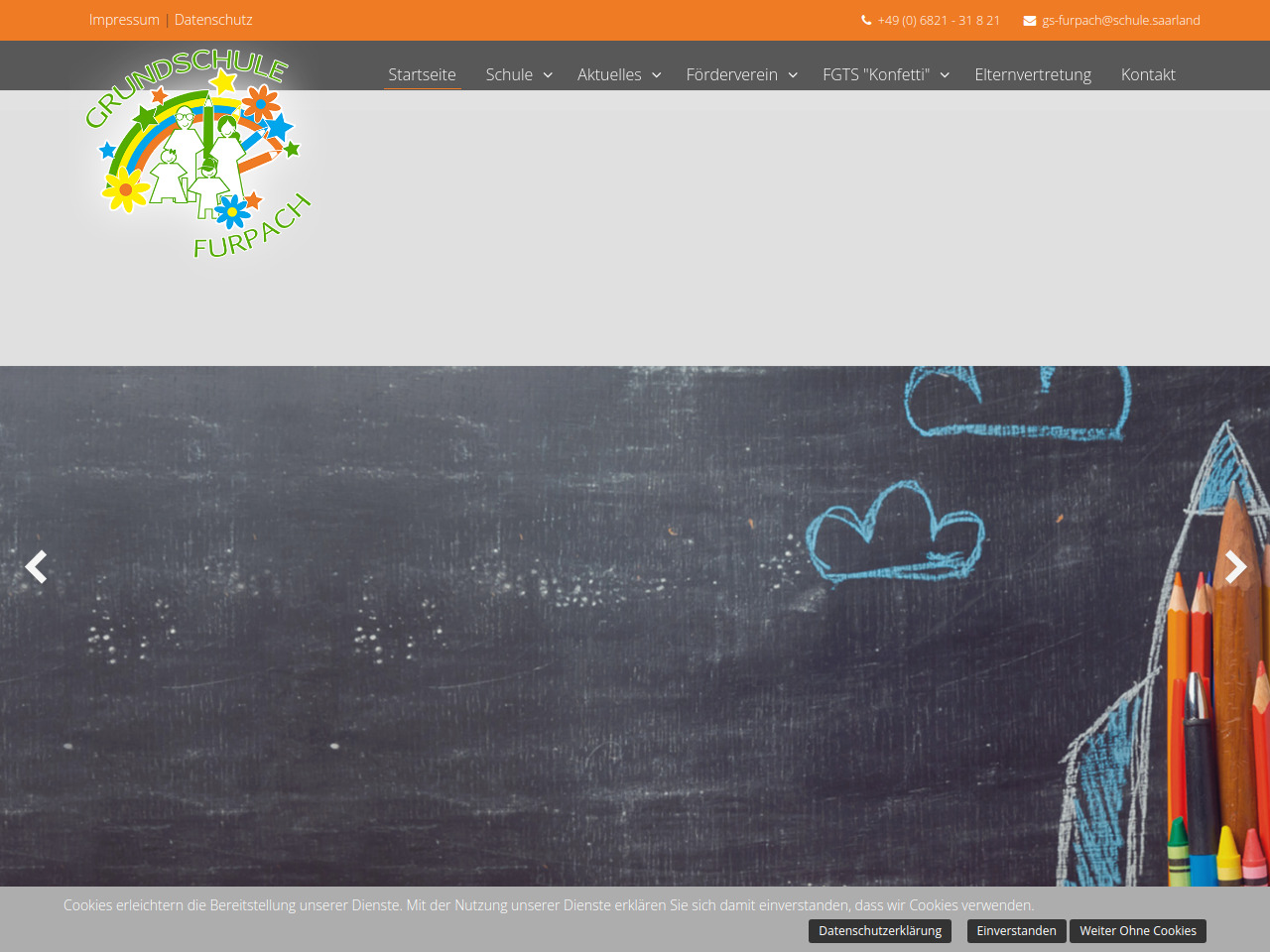Expand the Förderverein dropdown chevron
1270x952 pixels.
tap(793, 75)
